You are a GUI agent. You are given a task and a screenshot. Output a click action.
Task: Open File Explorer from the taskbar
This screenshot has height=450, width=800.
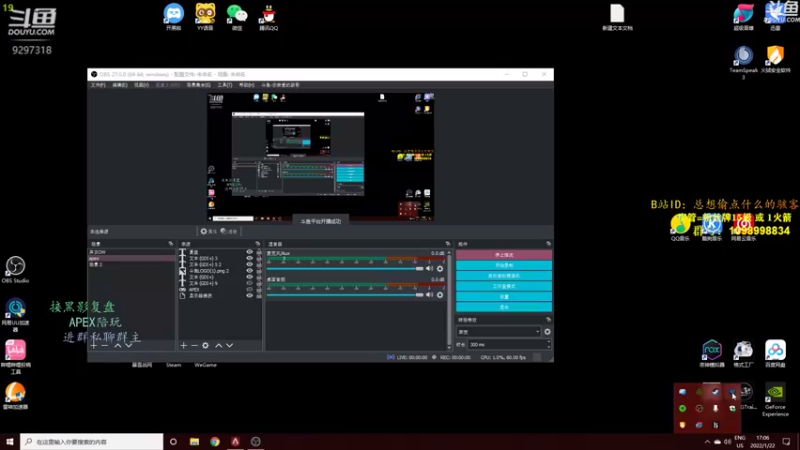[x=194, y=441]
